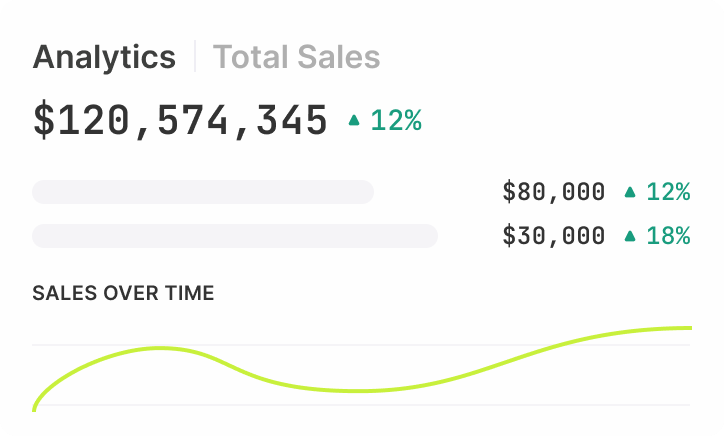
Task: Click the 12% label next to total sales
Action: [396, 121]
